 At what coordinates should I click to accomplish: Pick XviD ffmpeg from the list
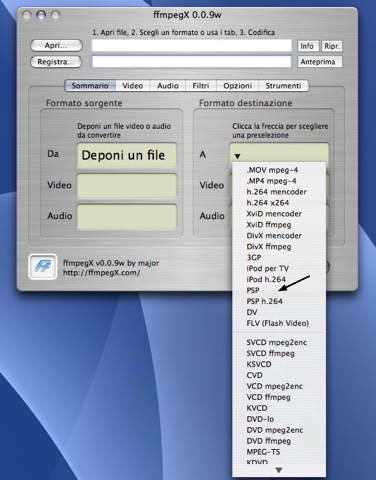click(279, 225)
